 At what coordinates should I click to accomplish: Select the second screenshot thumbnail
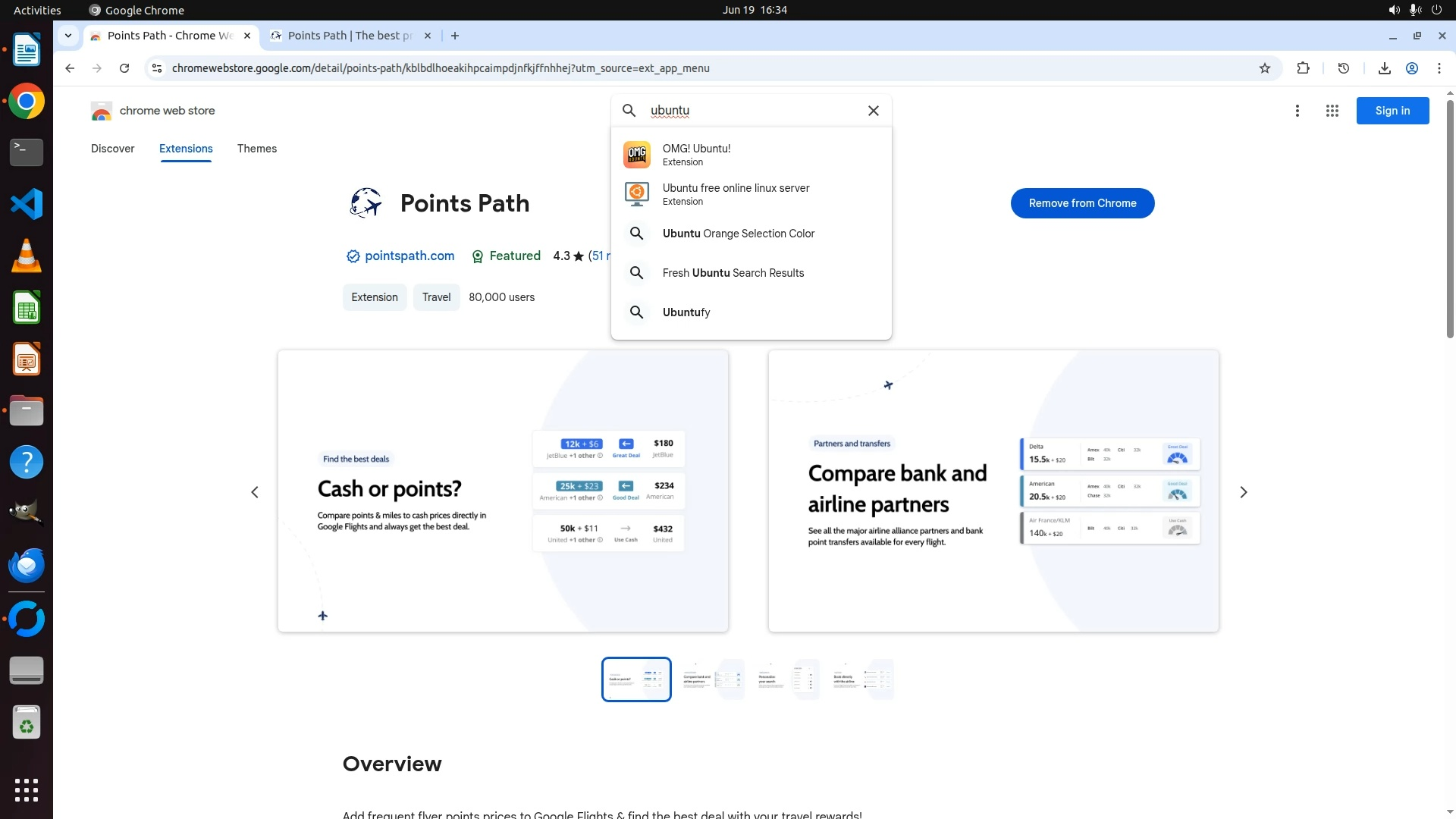point(711,679)
